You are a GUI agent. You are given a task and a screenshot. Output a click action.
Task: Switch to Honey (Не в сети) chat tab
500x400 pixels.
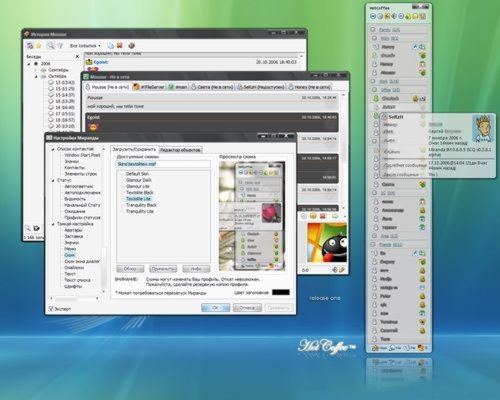coord(310,87)
